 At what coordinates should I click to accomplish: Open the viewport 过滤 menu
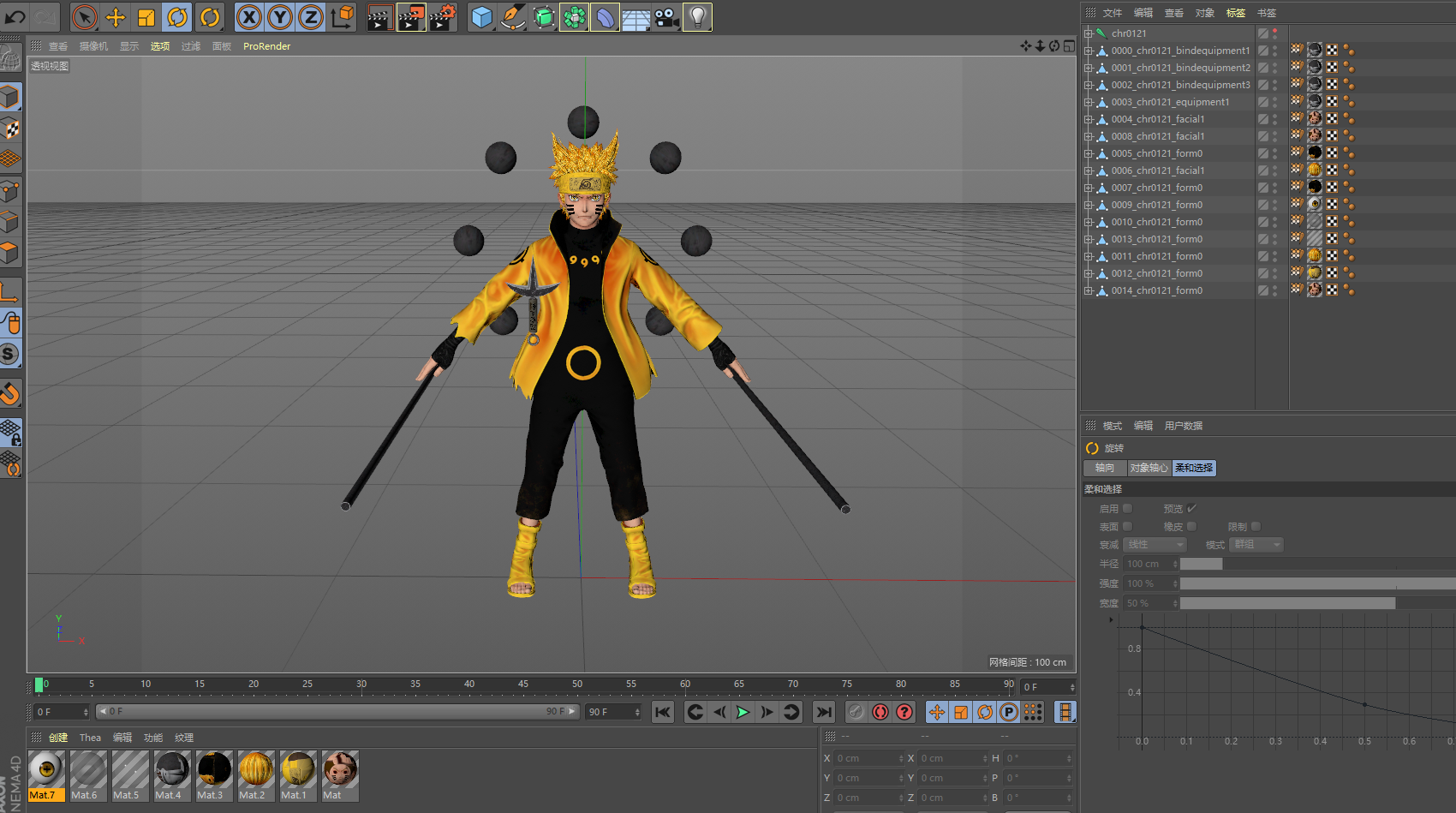pos(191,46)
